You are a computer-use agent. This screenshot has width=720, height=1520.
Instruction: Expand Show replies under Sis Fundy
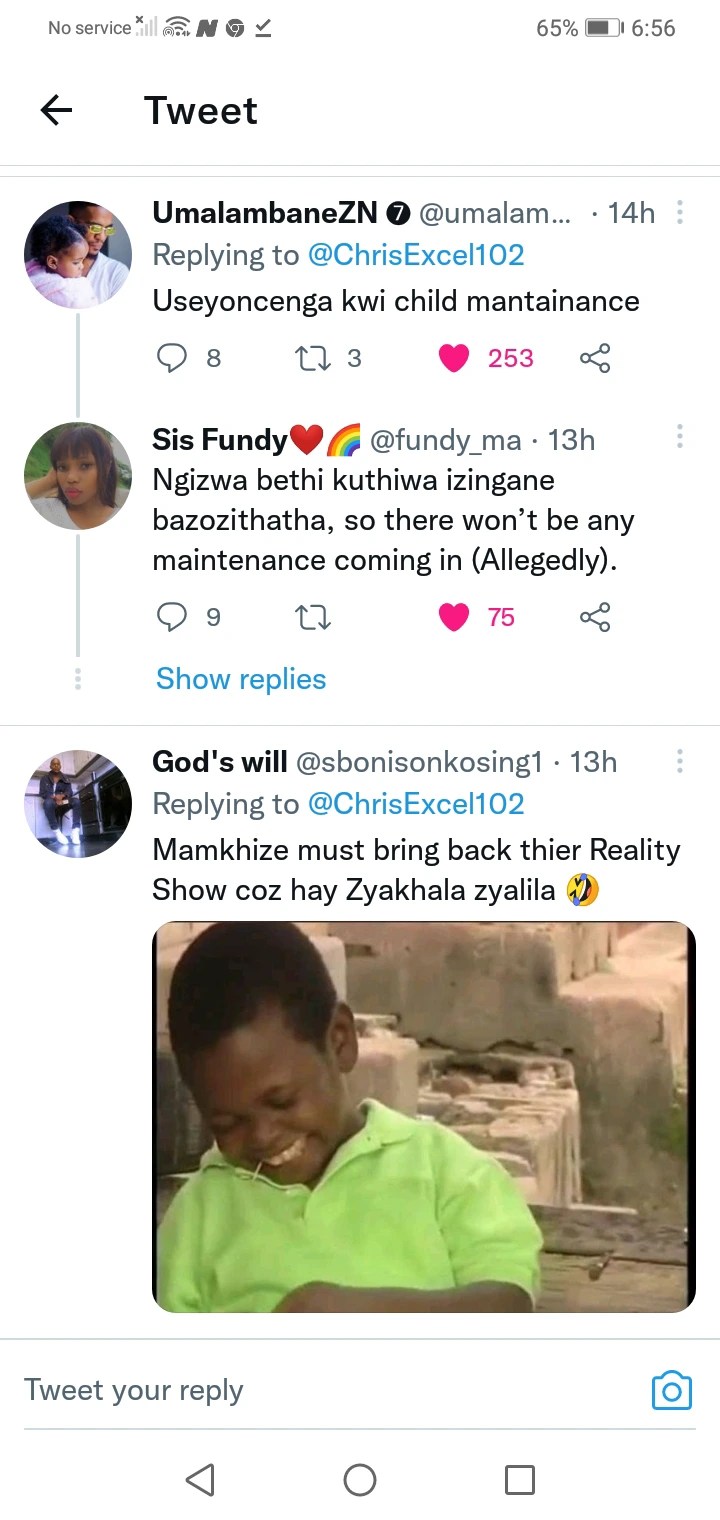pyautogui.click(x=241, y=679)
